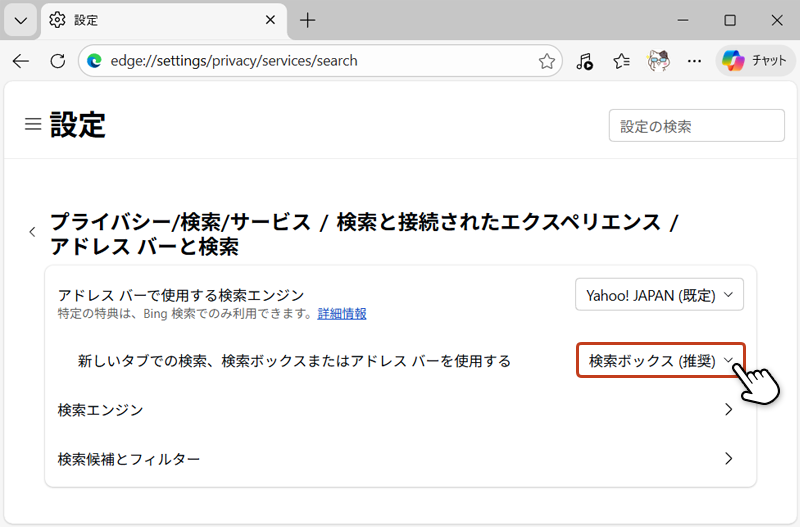The image size is (800, 527).
Task: Add this page to favorites with star icon
Action: (546, 61)
